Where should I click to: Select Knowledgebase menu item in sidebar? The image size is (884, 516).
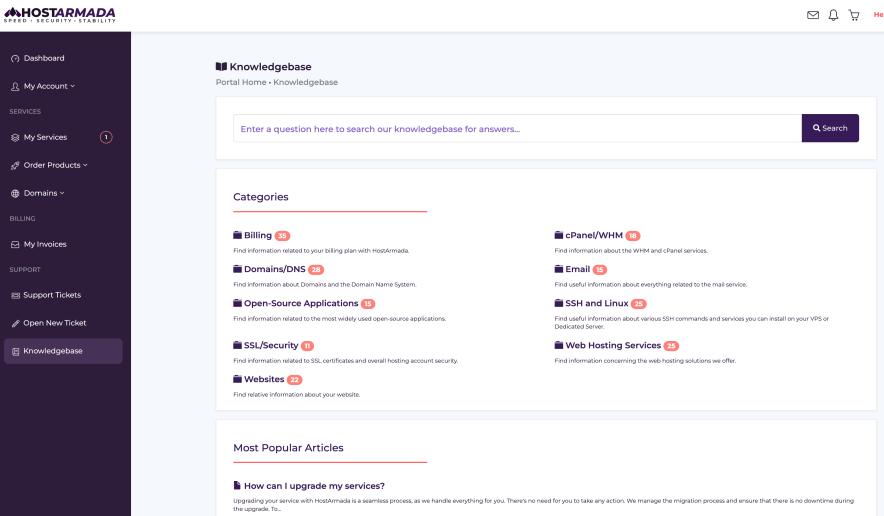[x=63, y=351]
